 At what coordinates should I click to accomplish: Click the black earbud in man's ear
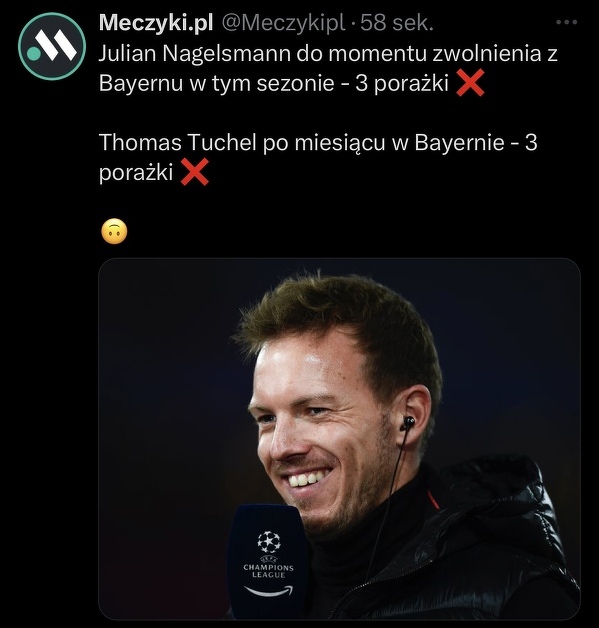pyautogui.click(x=408, y=423)
